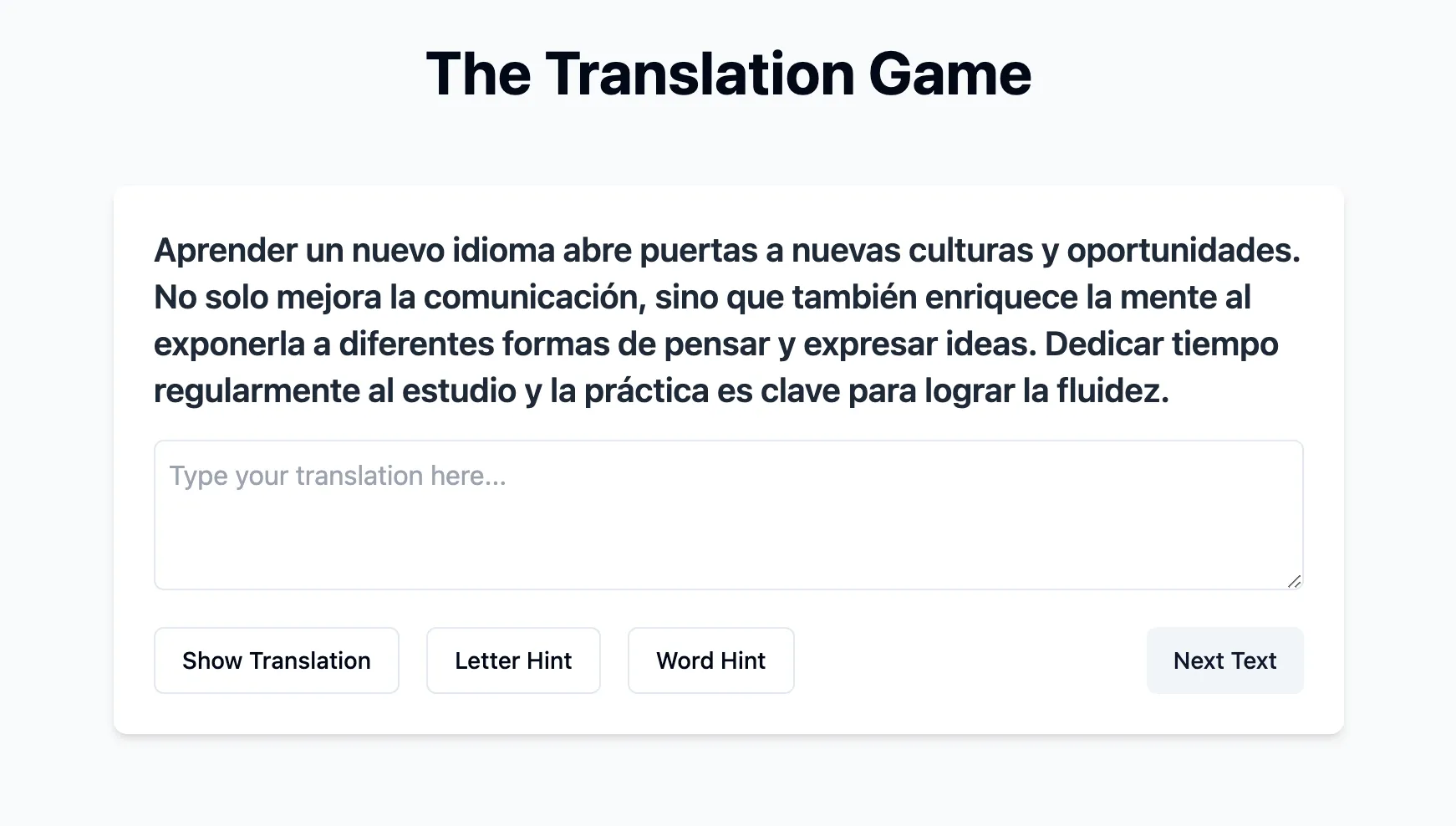Click the word "comunicación" in the Spanish text

[533, 297]
